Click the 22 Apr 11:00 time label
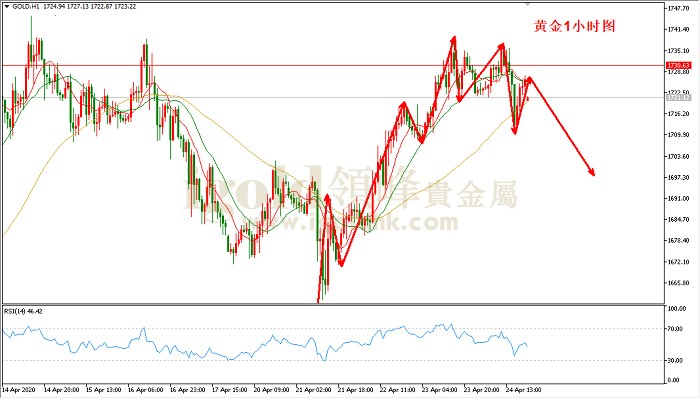This screenshot has width=700, height=398. click(397, 390)
